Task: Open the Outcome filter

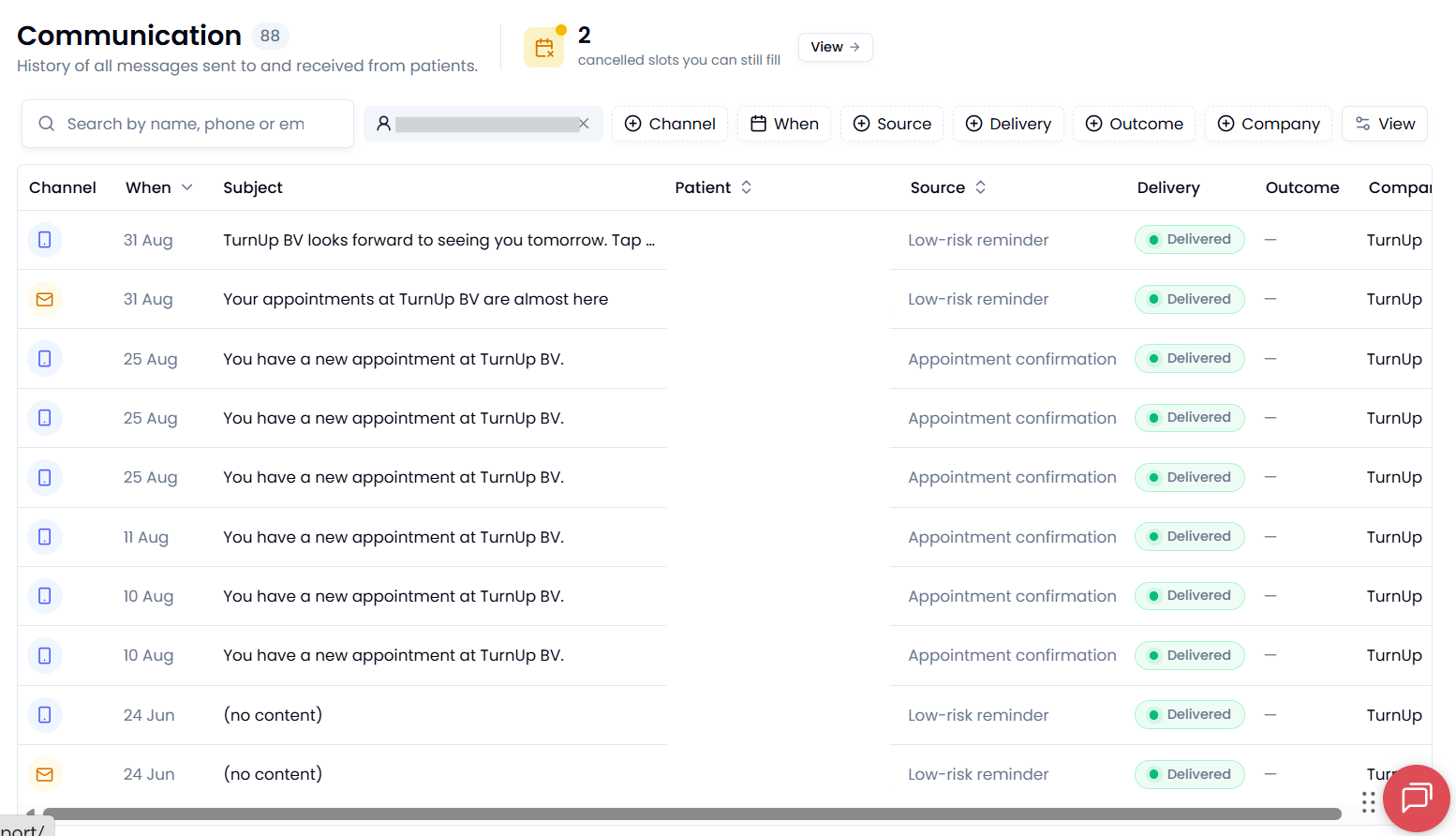Action: (1134, 124)
